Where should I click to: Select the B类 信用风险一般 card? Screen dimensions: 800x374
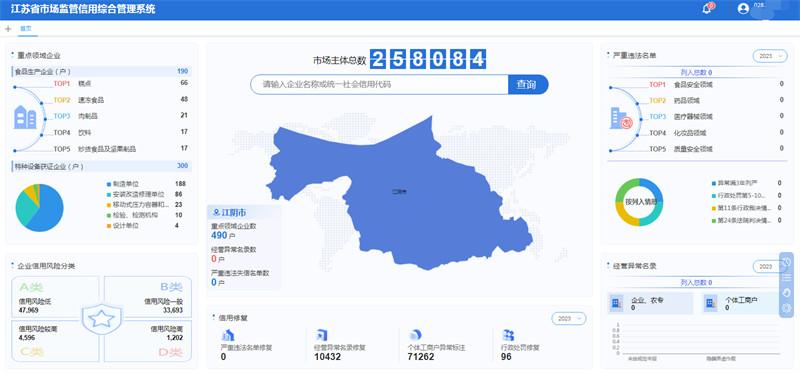coord(148,297)
